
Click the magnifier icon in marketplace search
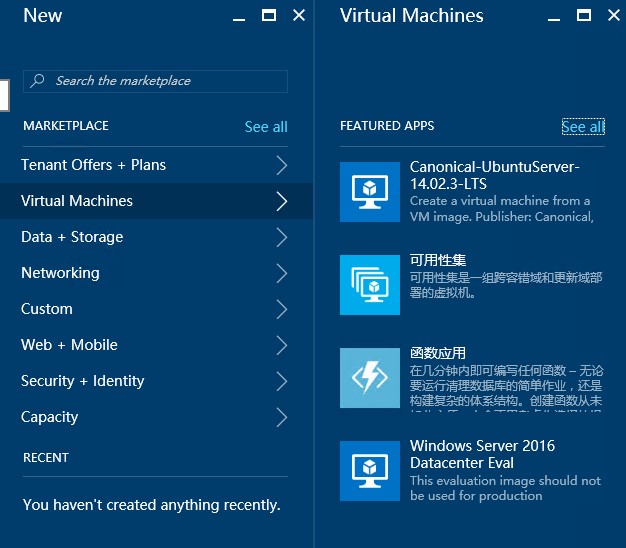(38, 81)
